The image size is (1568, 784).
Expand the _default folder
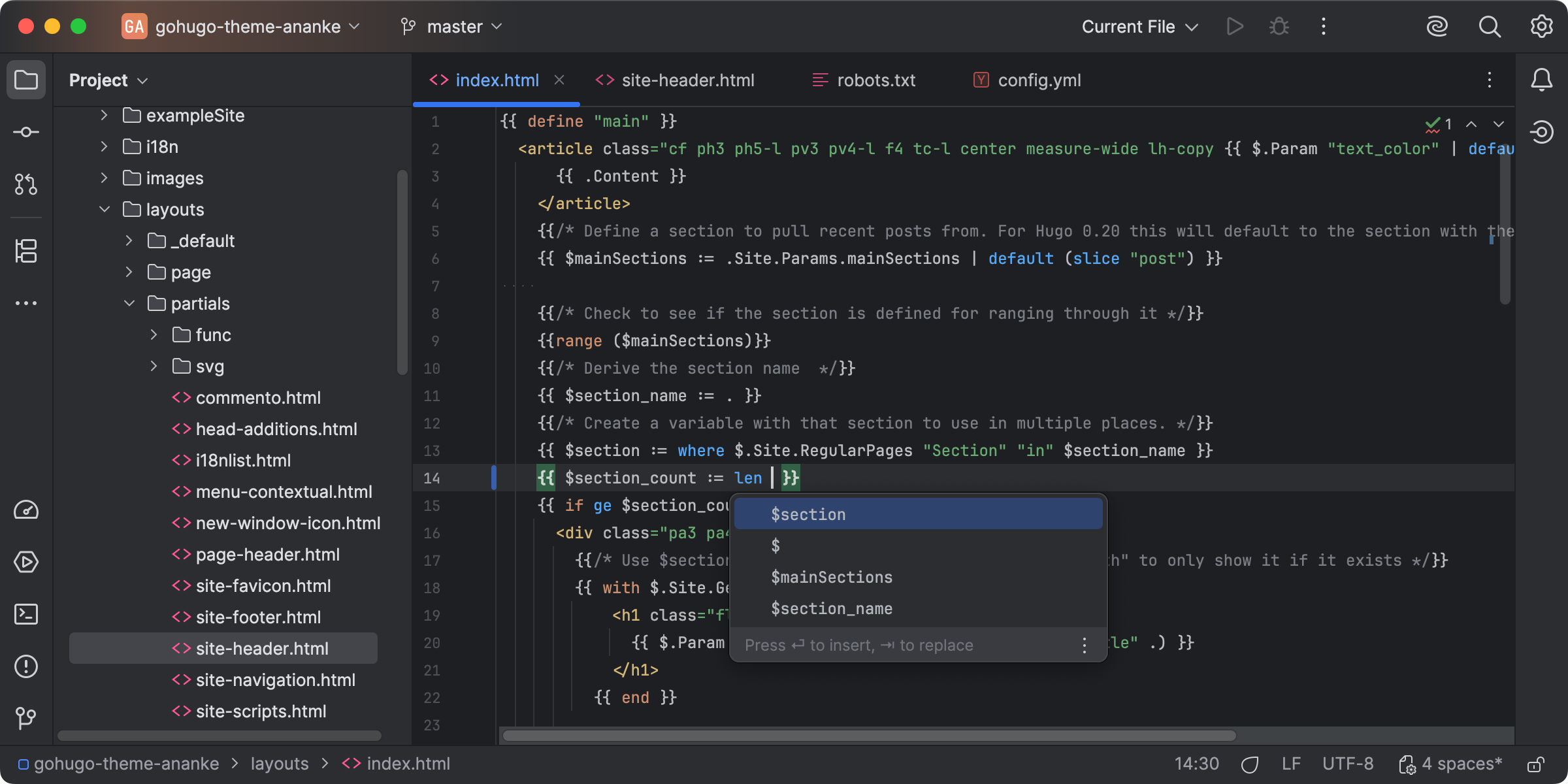pyautogui.click(x=129, y=240)
